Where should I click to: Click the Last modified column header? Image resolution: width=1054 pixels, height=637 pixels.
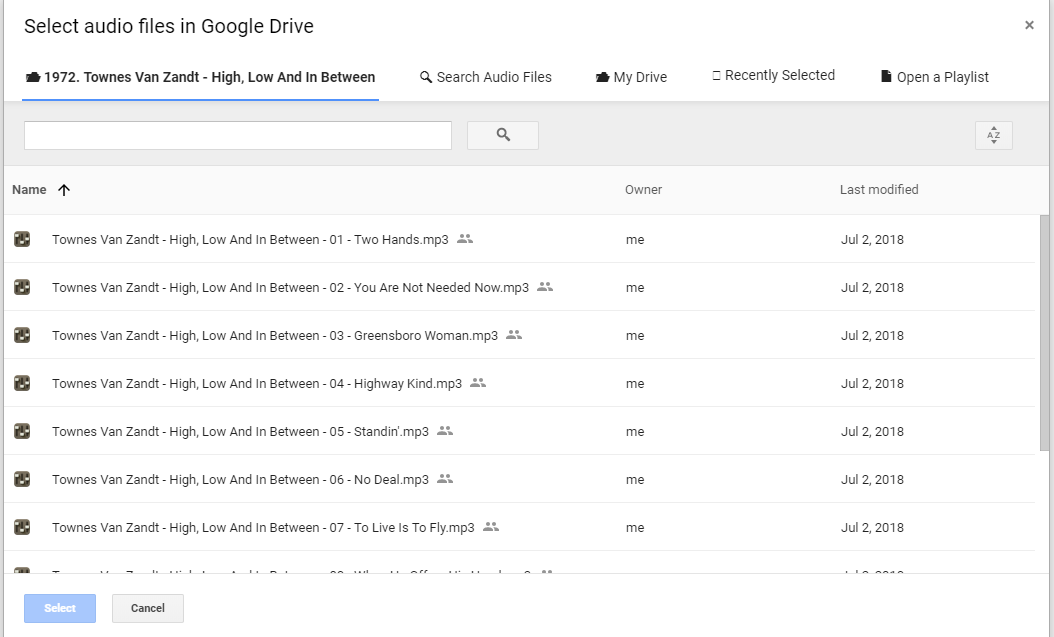pyautogui.click(x=879, y=190)
